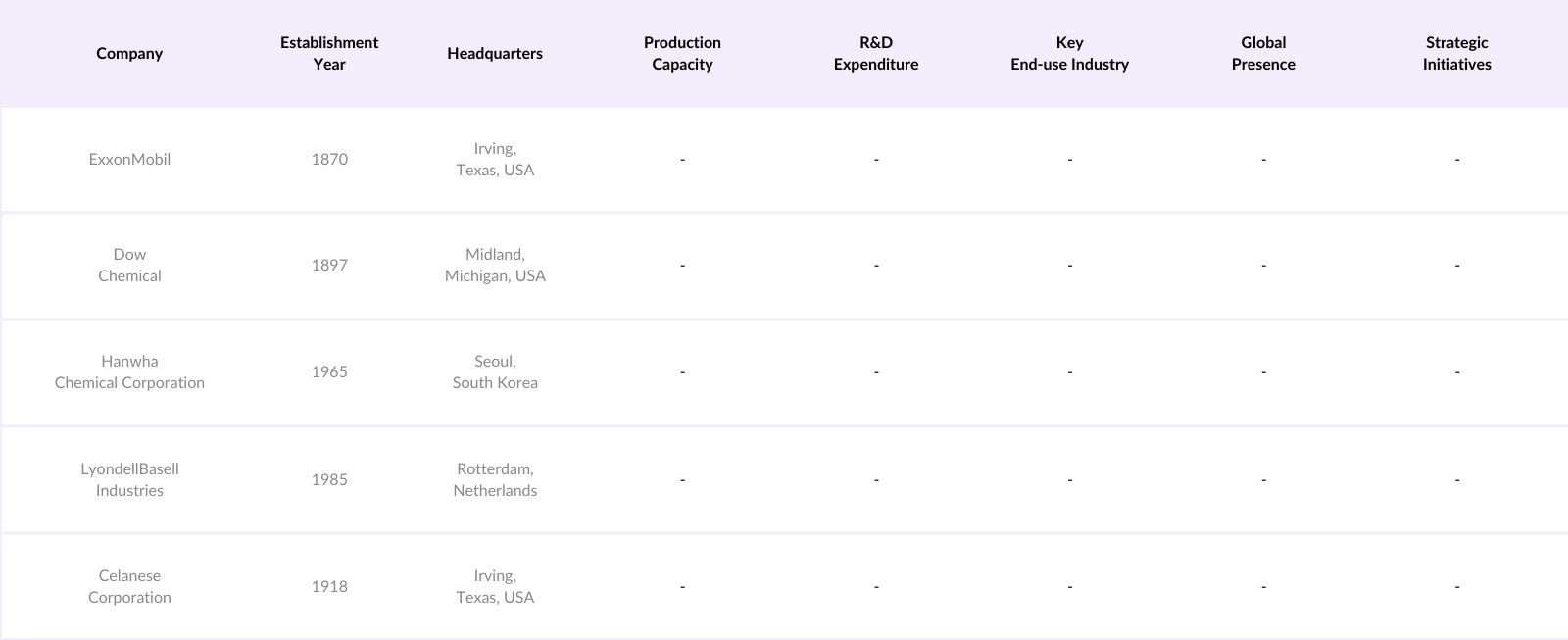The width and height of the screenshot is (1568, 640).
Task: Click the Rotterdam, Netherlands headquarters cell
Action: [495, 480]
